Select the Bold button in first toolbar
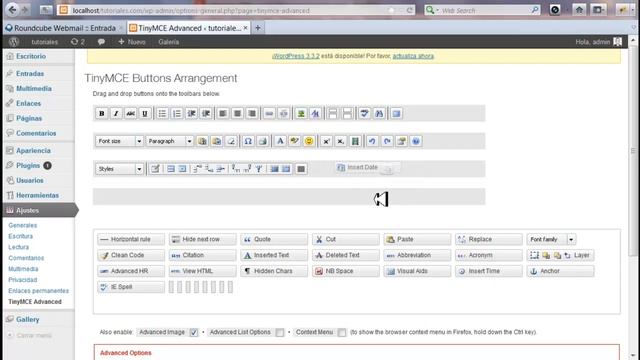Screen dimensions: 640x360 [102, 113]
